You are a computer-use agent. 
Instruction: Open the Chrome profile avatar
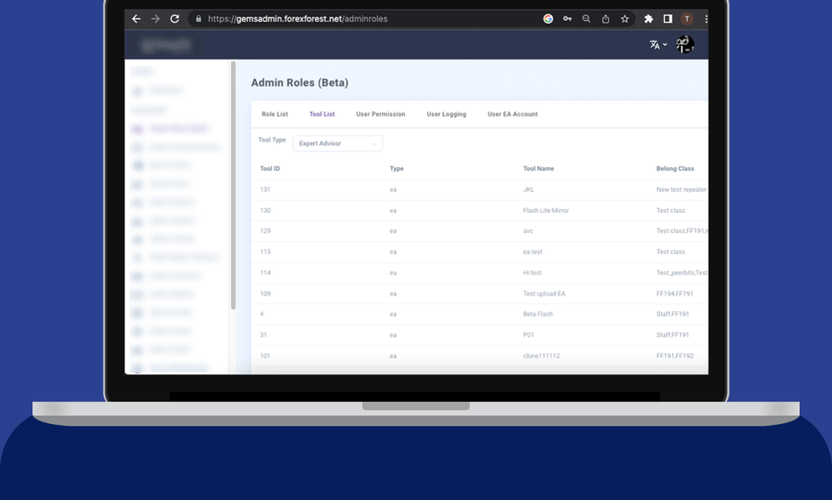coord(687,19)
